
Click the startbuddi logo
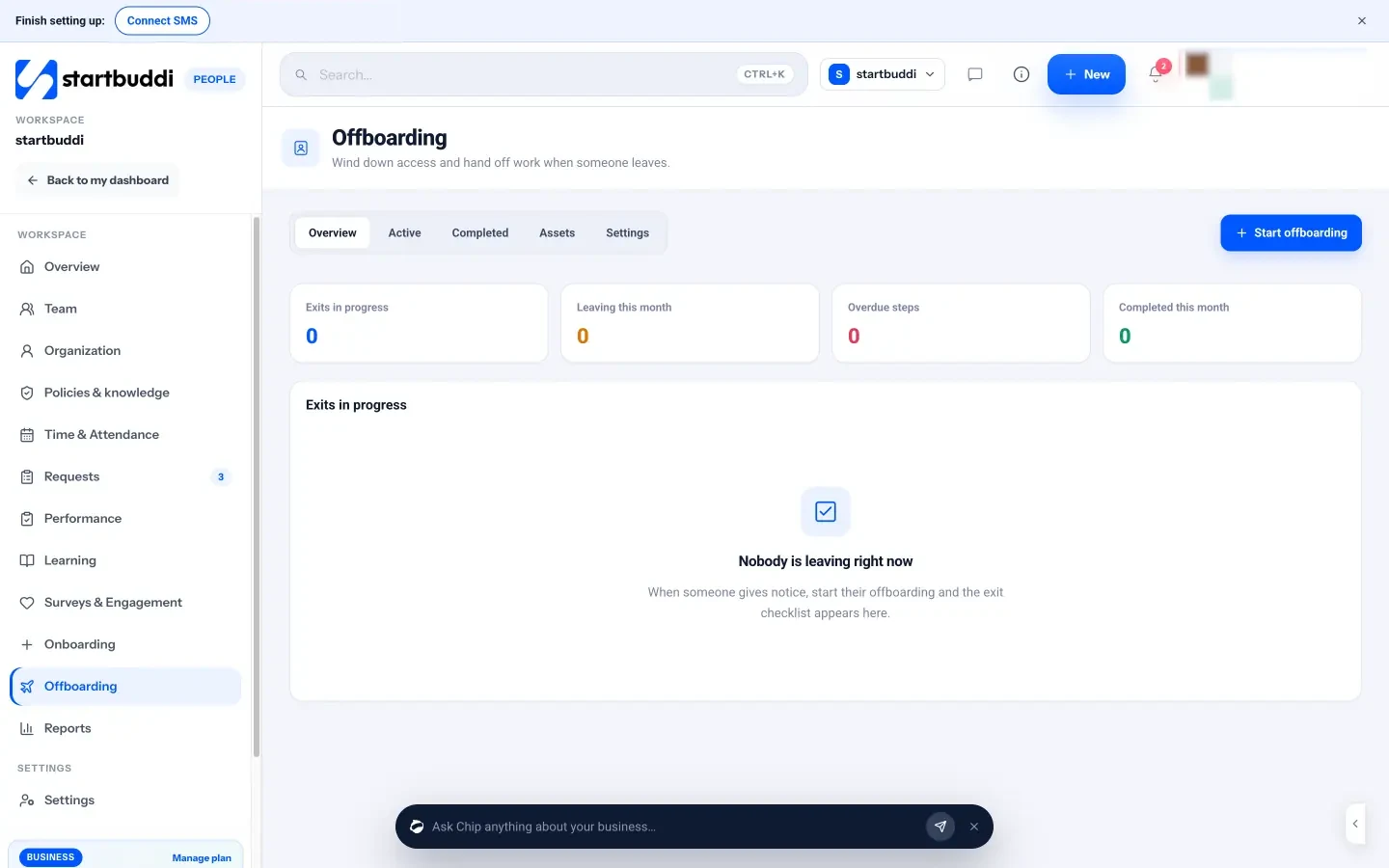pyautogui.click(x=95, y=79)
